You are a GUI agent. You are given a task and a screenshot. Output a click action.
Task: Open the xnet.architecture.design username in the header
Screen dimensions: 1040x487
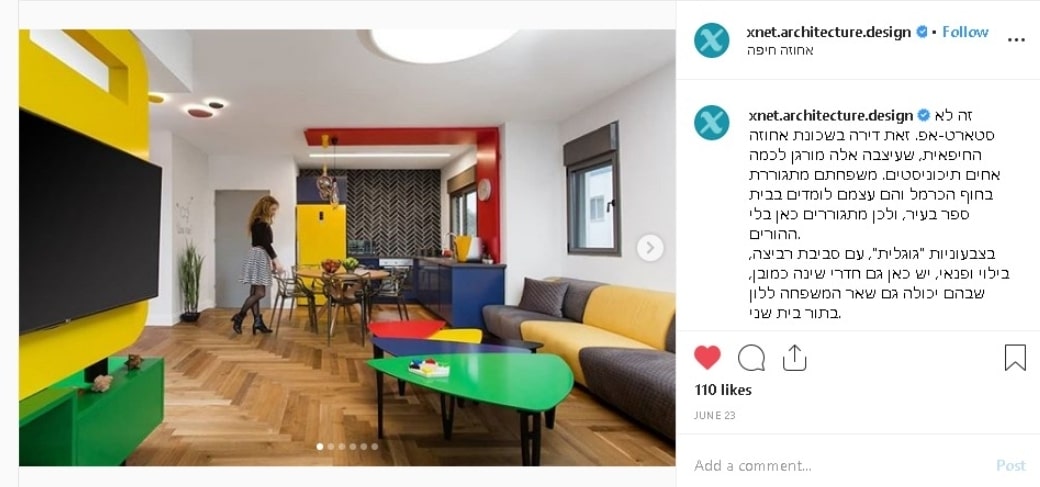click(828, 32)
